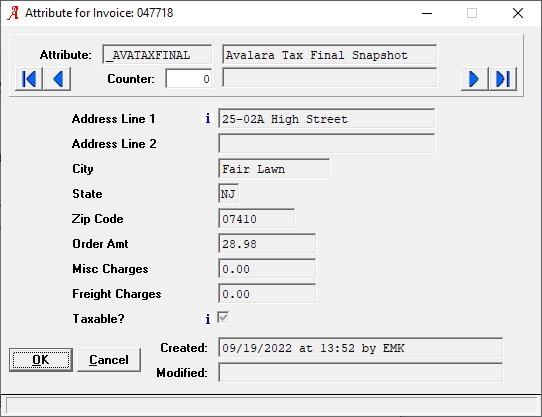Select the State field with NJ
542x417 pixels.
[228, 194]
